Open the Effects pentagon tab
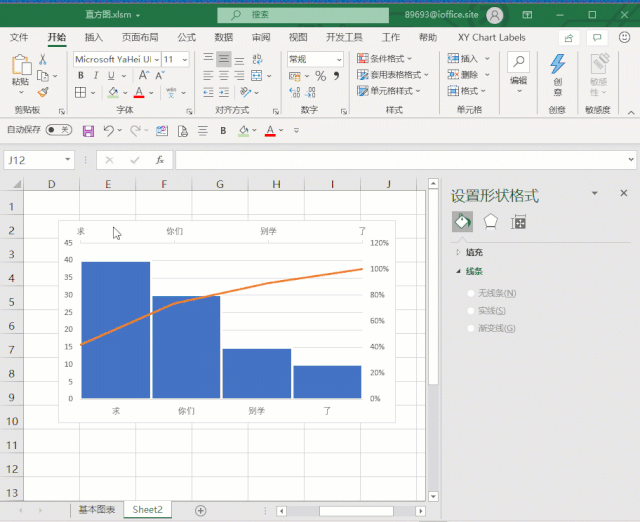 coord(490,222)
